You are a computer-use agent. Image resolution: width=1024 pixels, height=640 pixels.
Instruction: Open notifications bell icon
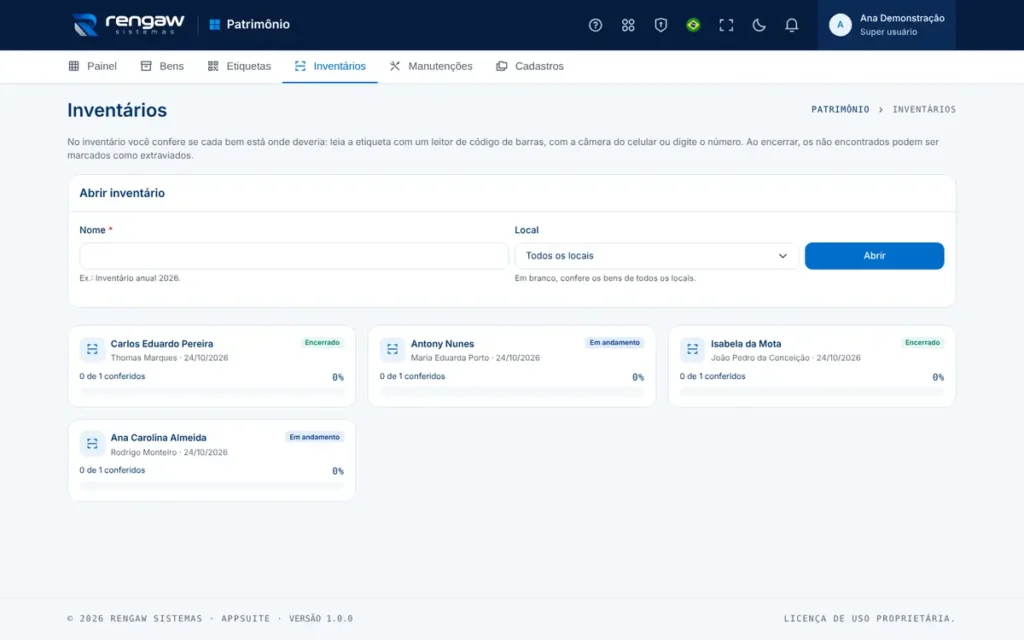[791, 25]
